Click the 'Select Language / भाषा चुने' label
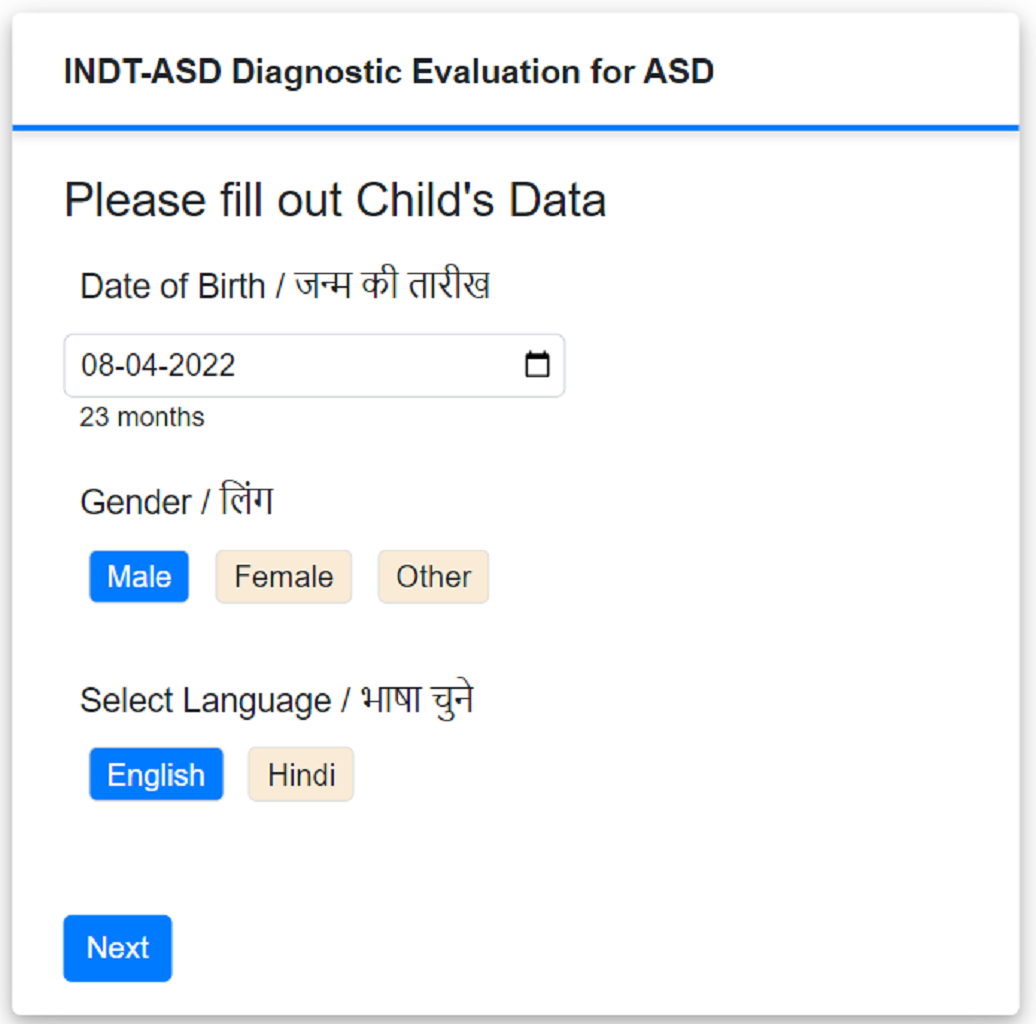The image size is (1036, 1024). click(276, 700)
